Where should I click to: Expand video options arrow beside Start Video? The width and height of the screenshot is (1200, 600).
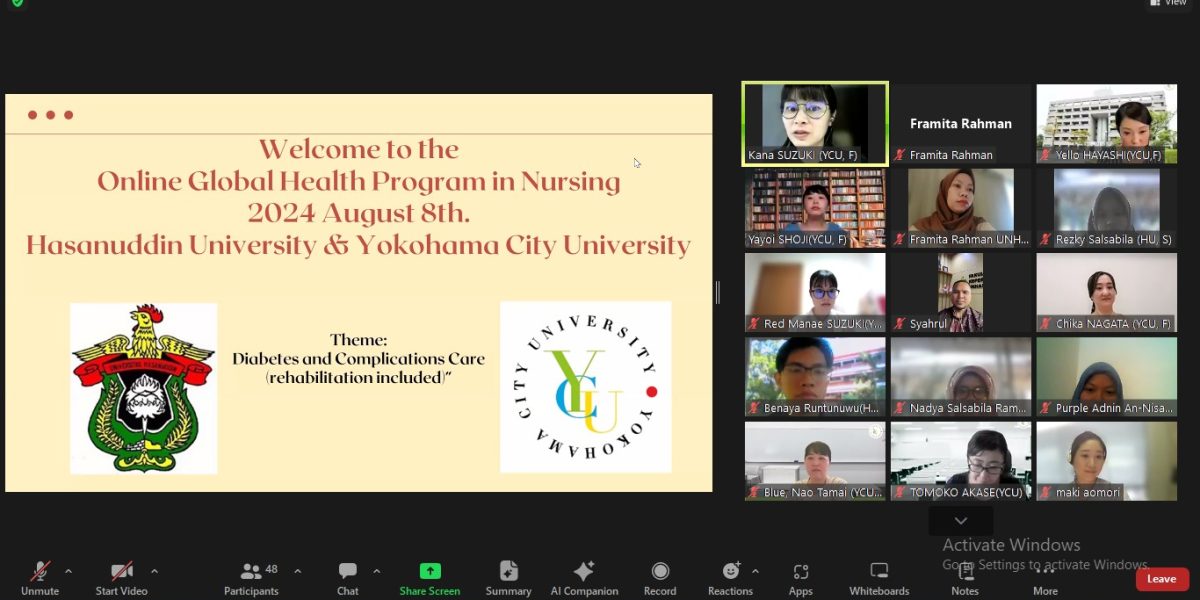154,571
